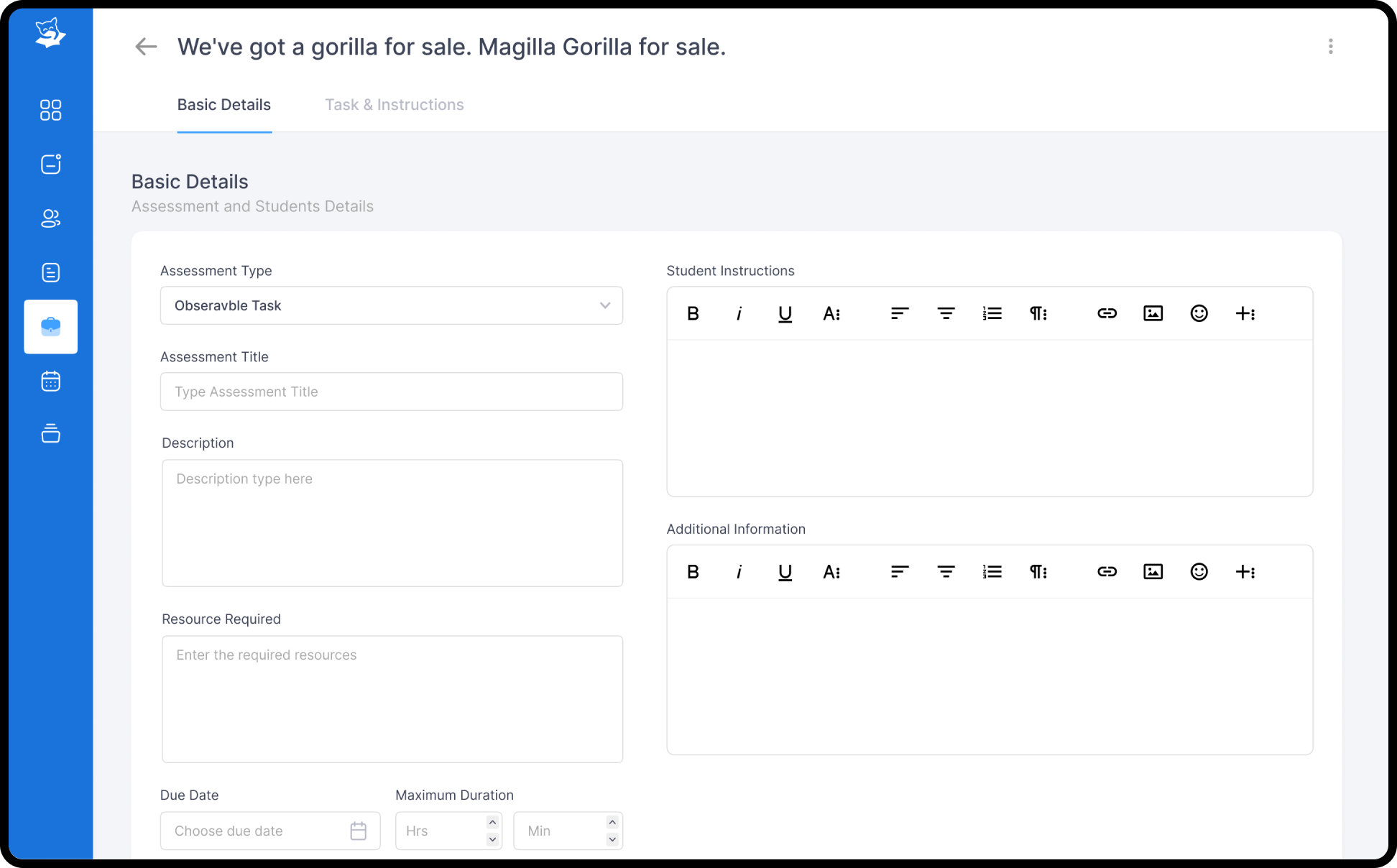Screen dimensions: 1397x868
Task: Increase the Hrs value with up arrow
Action: pyautogui.click(x=492, y=822)
